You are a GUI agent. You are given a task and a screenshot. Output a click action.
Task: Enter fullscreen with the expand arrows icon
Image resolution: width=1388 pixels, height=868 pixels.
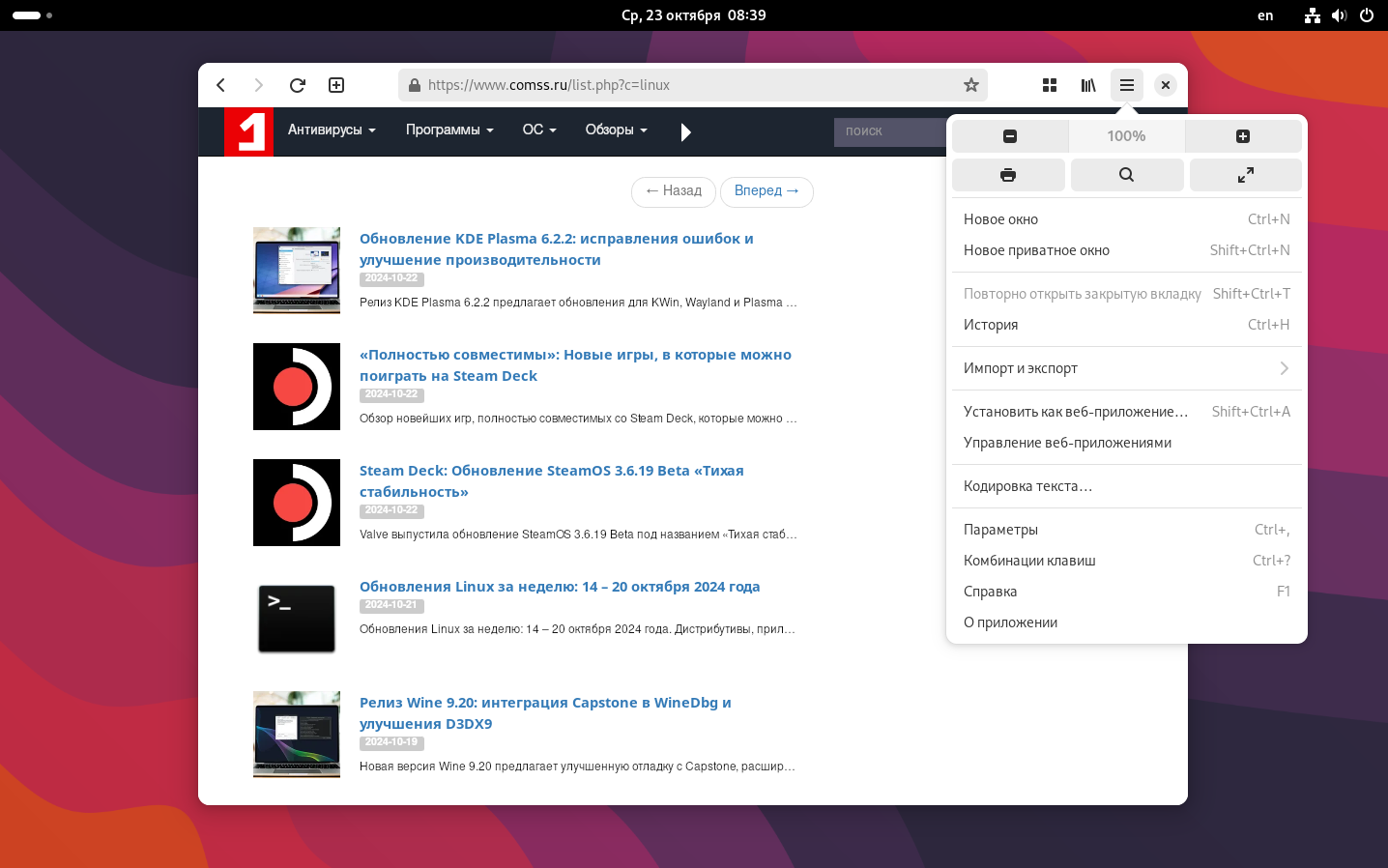pyautogui.click(x=1246, y=175)
